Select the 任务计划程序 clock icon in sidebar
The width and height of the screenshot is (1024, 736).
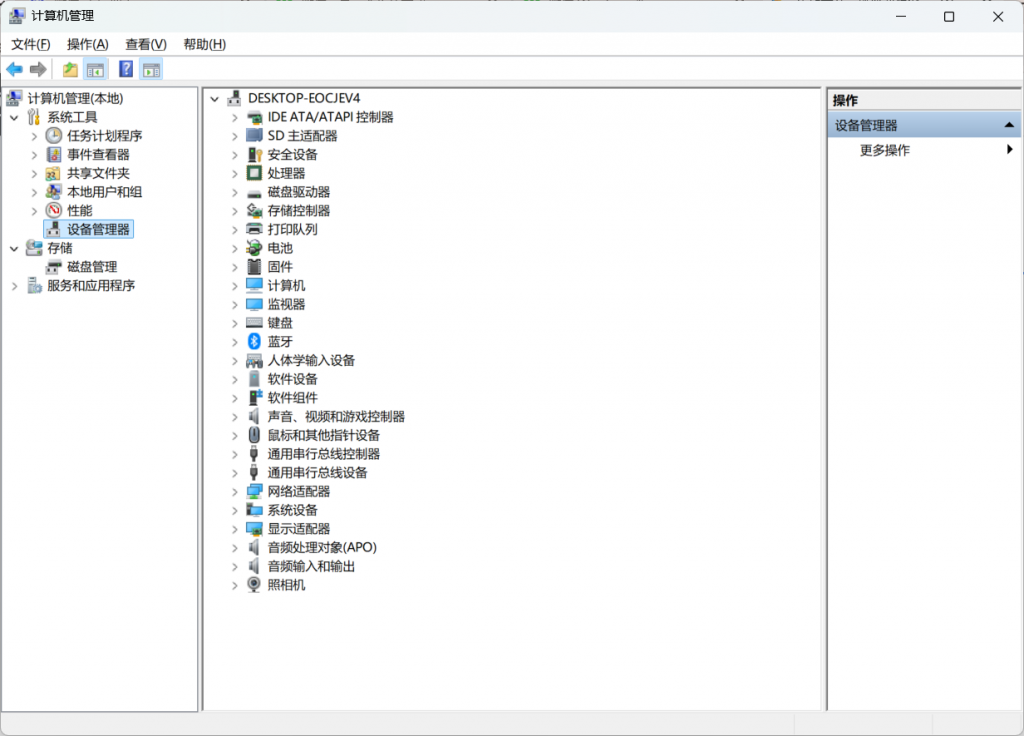tap(54, 136)
